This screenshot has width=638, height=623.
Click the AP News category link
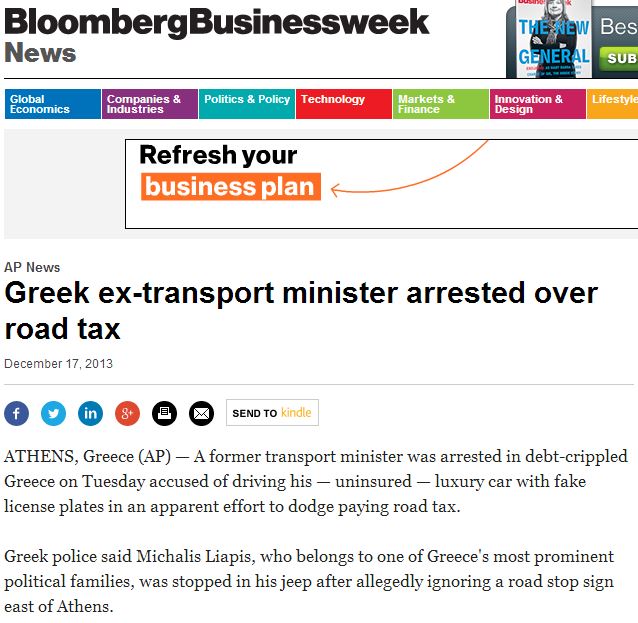(x=32, y=267)
